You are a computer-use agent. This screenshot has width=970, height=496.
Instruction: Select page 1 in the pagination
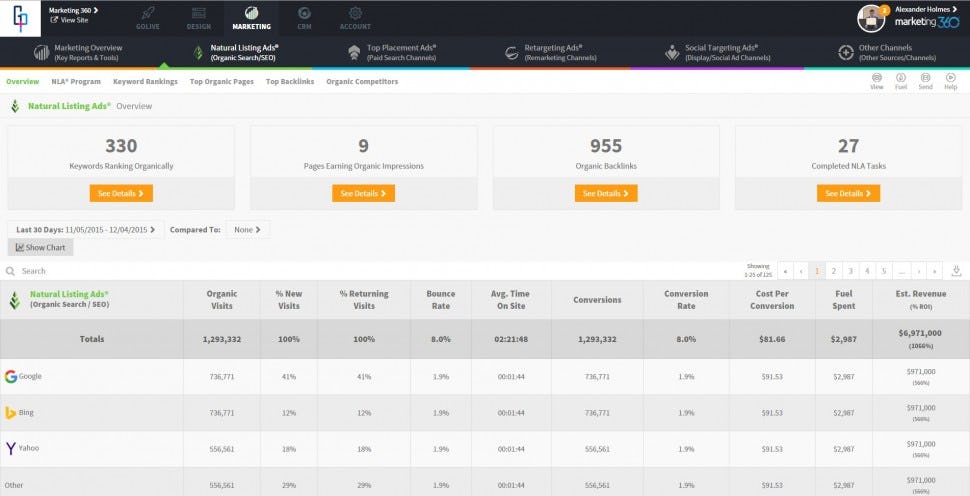pyautogui.click(x=818, y=271)
